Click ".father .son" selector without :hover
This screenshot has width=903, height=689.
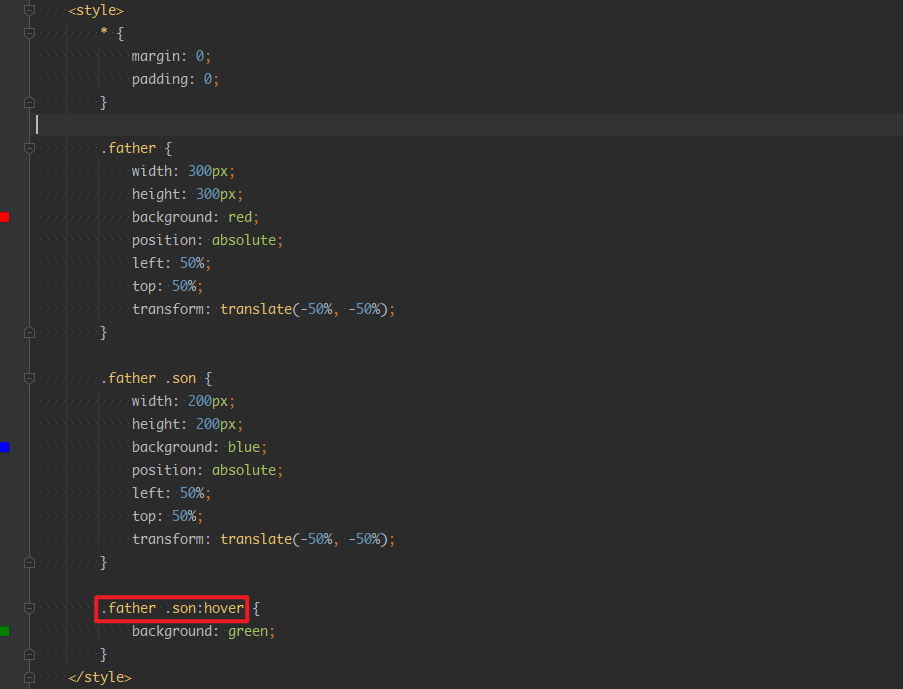pyautogui.click(x=148, y=378)
